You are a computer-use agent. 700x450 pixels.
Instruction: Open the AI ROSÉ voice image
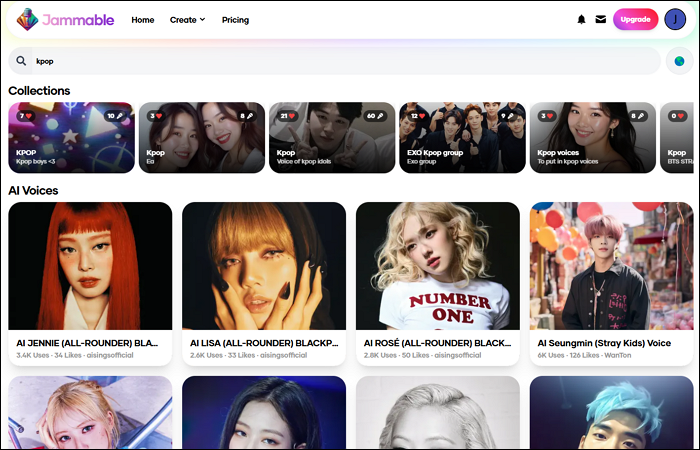(x=438, y=266)
